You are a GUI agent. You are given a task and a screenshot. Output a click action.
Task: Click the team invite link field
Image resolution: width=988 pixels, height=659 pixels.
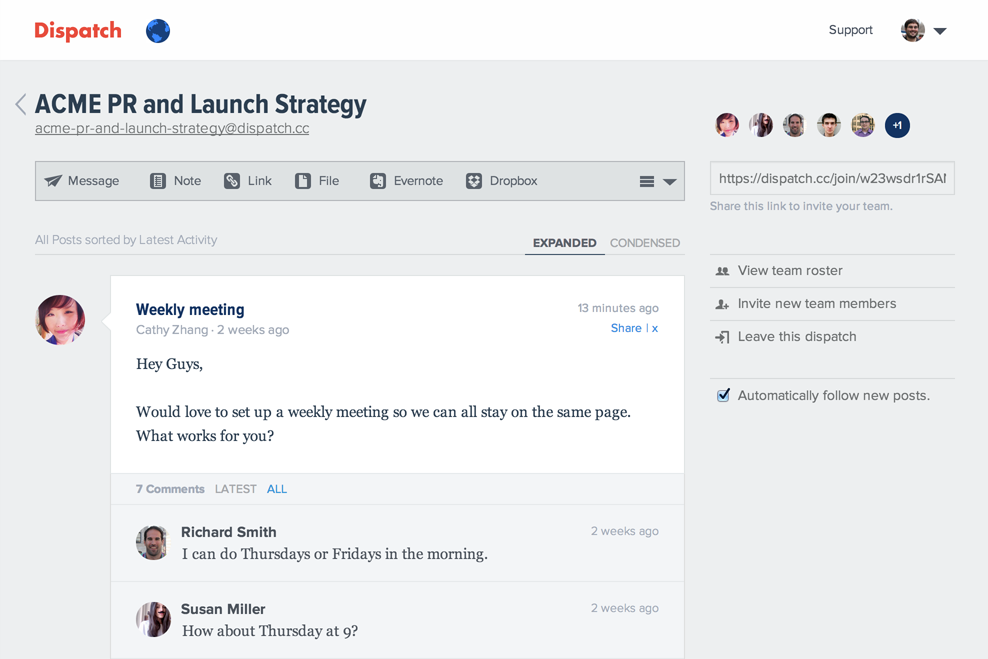[831, 177]
